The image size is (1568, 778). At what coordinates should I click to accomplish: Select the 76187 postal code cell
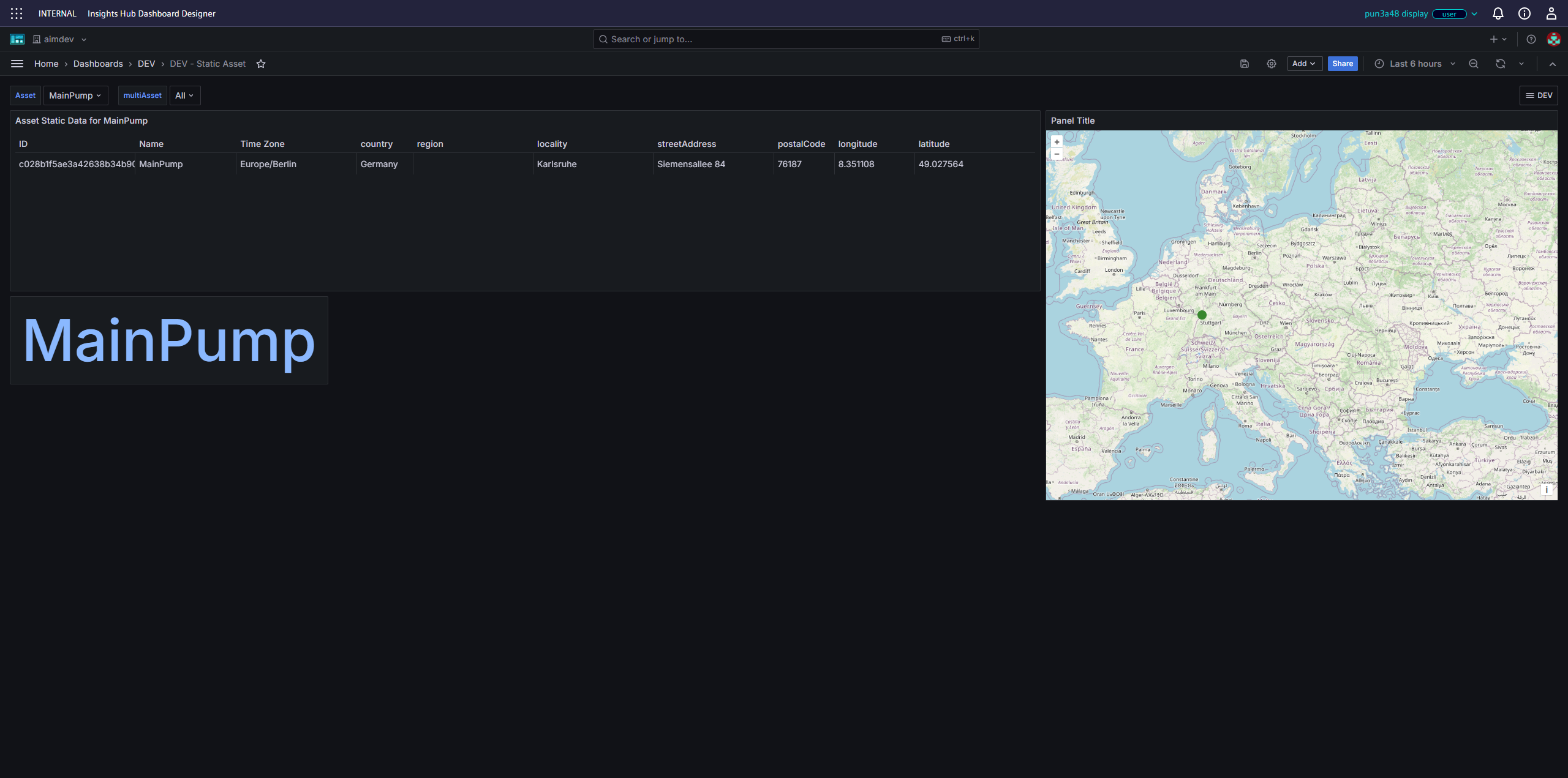coord(804,164)
